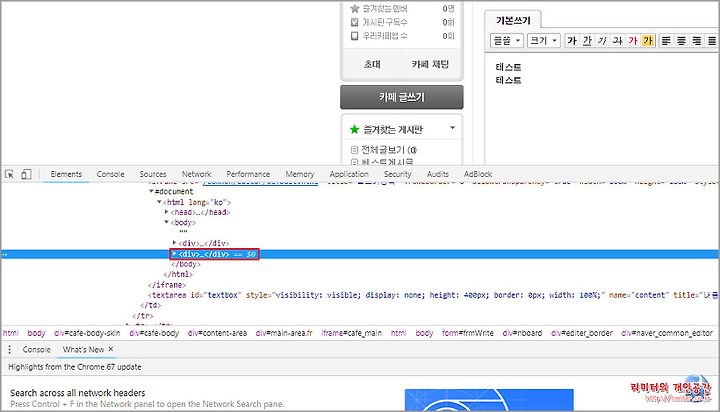Justify text with the last alignment icon

712,40
